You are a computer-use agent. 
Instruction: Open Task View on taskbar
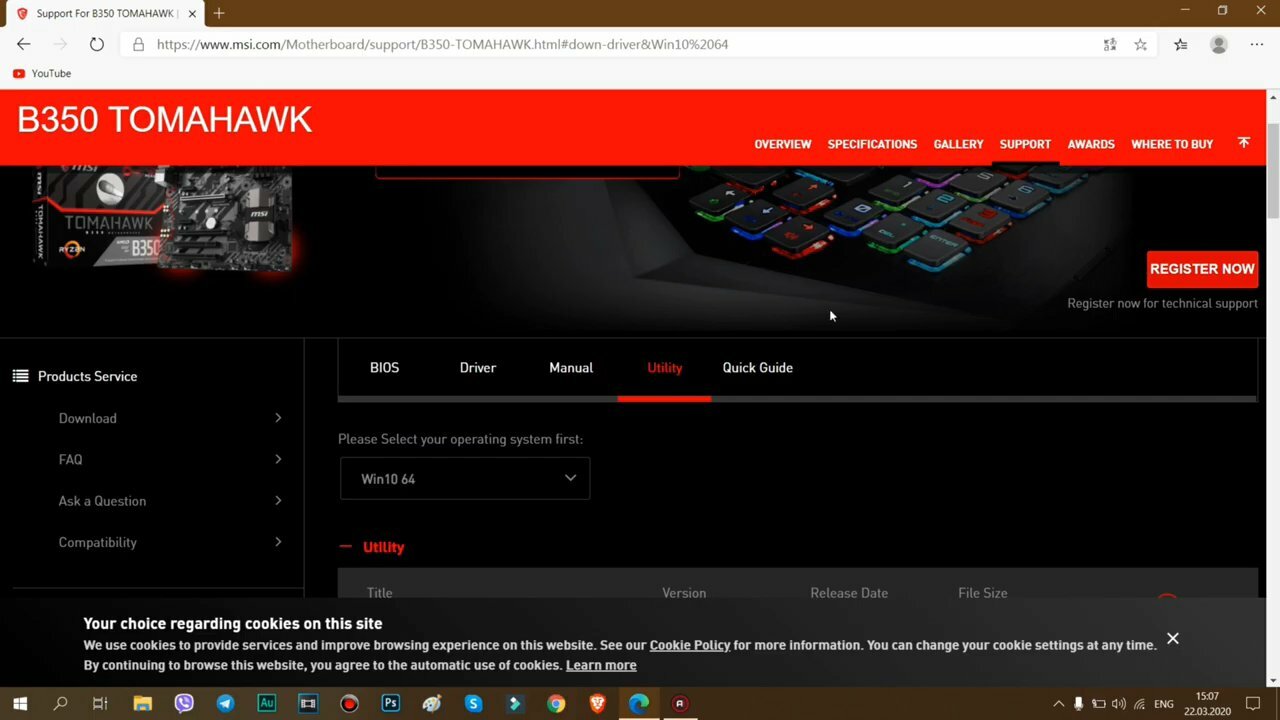(100, 703)
